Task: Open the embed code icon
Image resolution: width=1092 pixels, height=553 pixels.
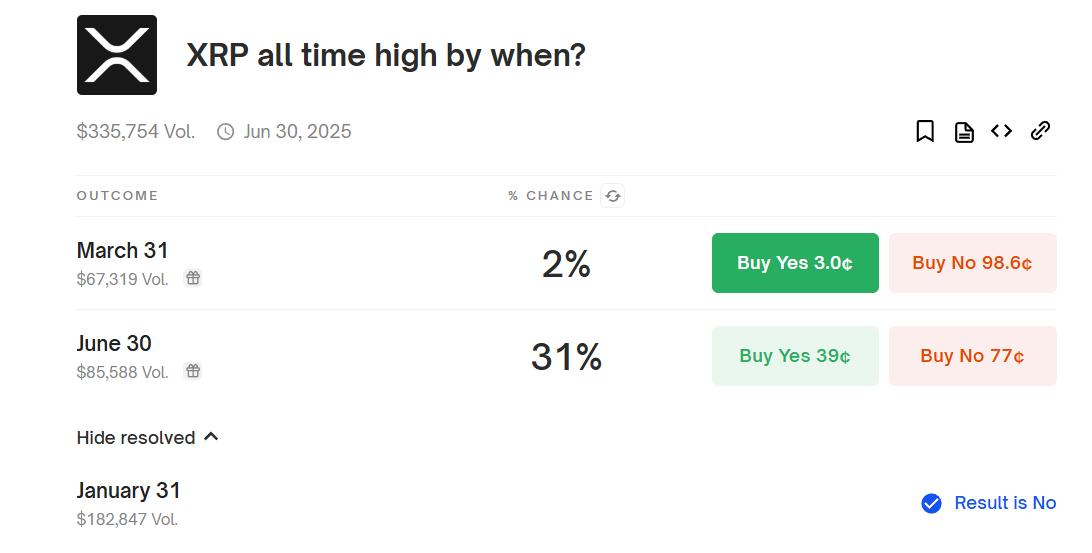Action: point(1001,130)
